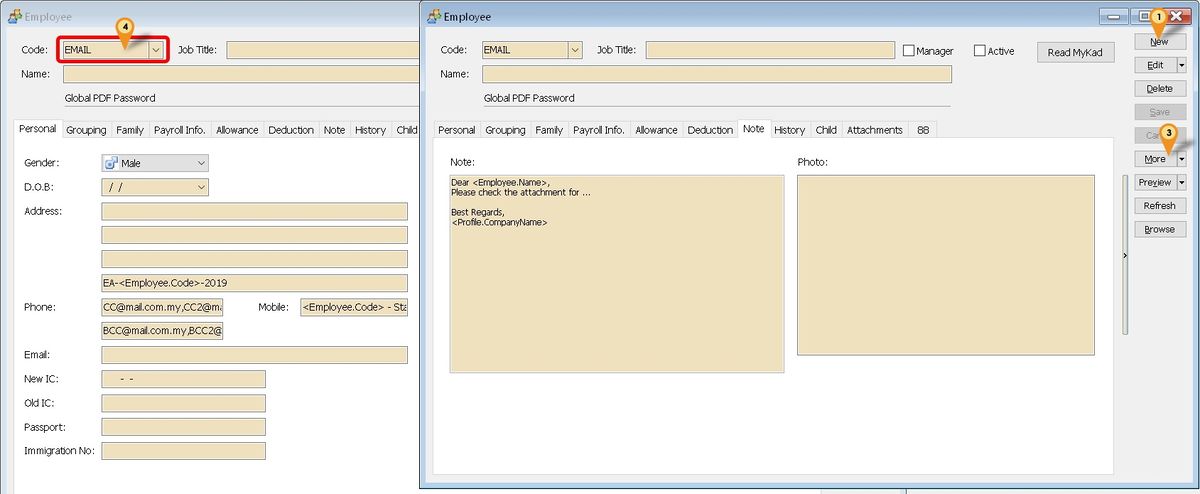Open the Preview button dropdown arrow
Viewport: 1200px width, 494px height.
click(1181, 183)
